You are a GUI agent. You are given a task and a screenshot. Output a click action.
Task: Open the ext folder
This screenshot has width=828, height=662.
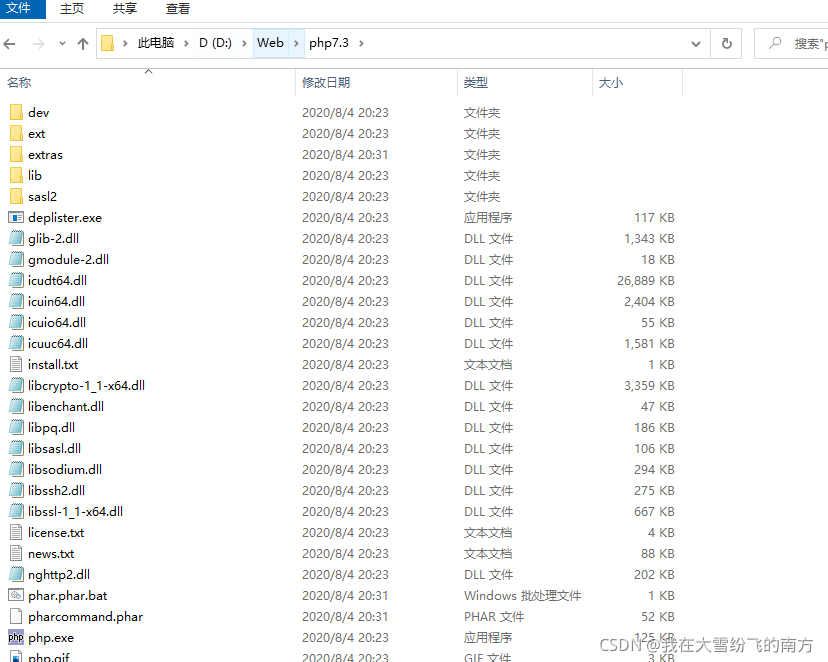[36, 133]
